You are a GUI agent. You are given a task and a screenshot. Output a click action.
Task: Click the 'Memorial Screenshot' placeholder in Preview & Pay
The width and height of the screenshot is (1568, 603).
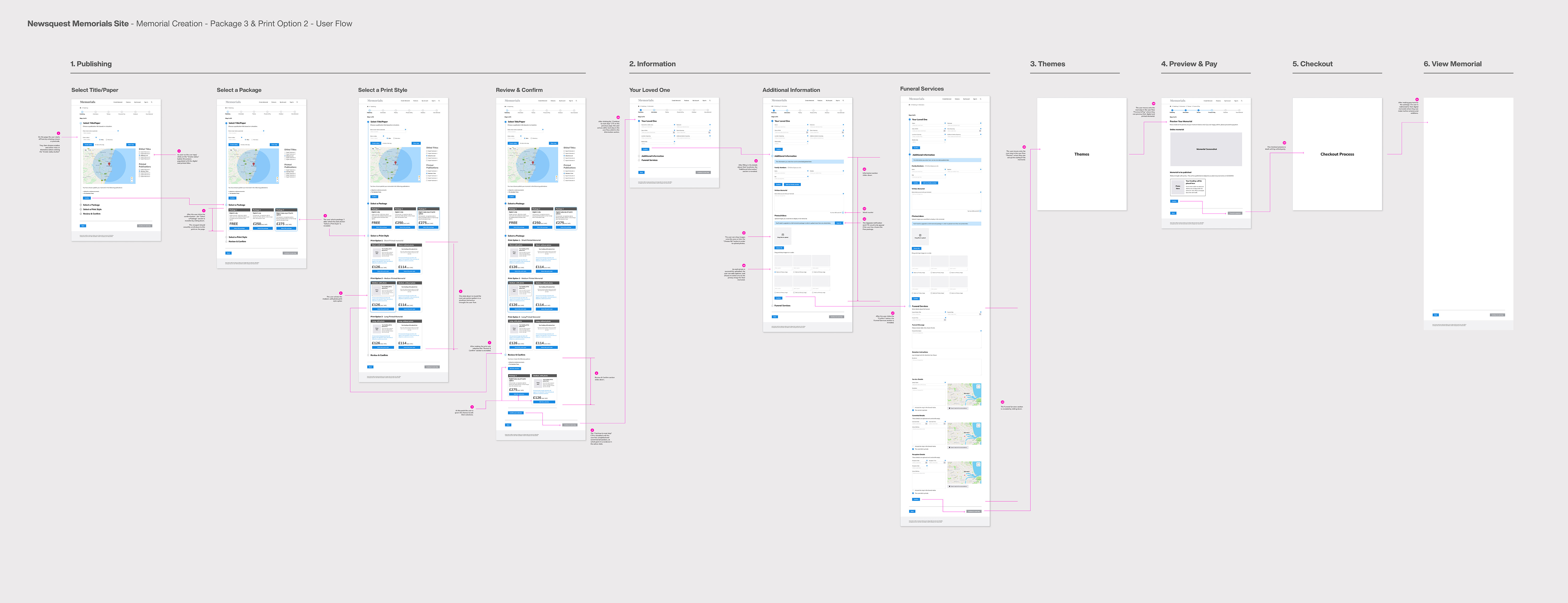click(1206, 149)
